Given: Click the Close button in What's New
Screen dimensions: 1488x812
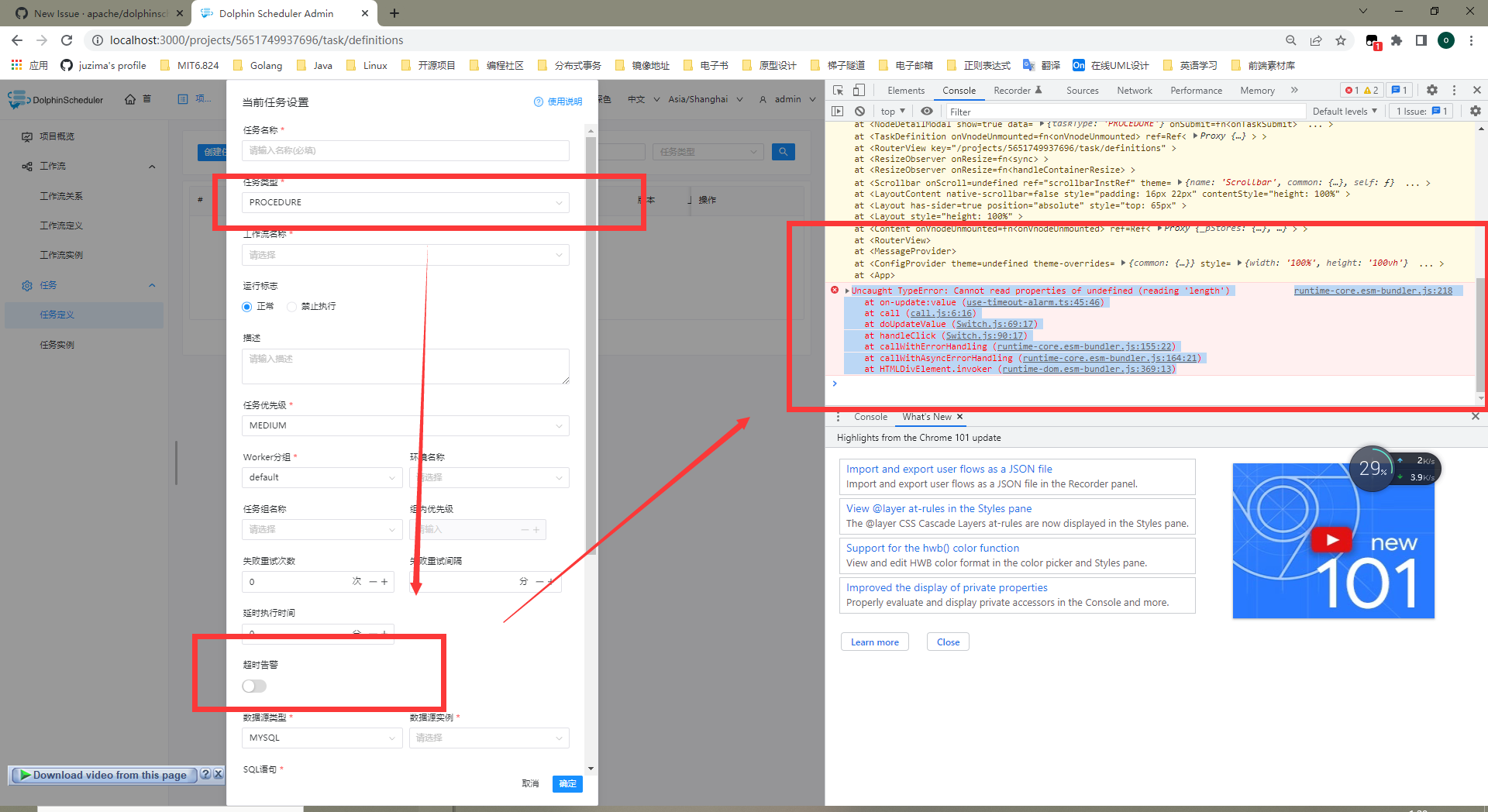Looking at the screenshot, I should [948, 642].
